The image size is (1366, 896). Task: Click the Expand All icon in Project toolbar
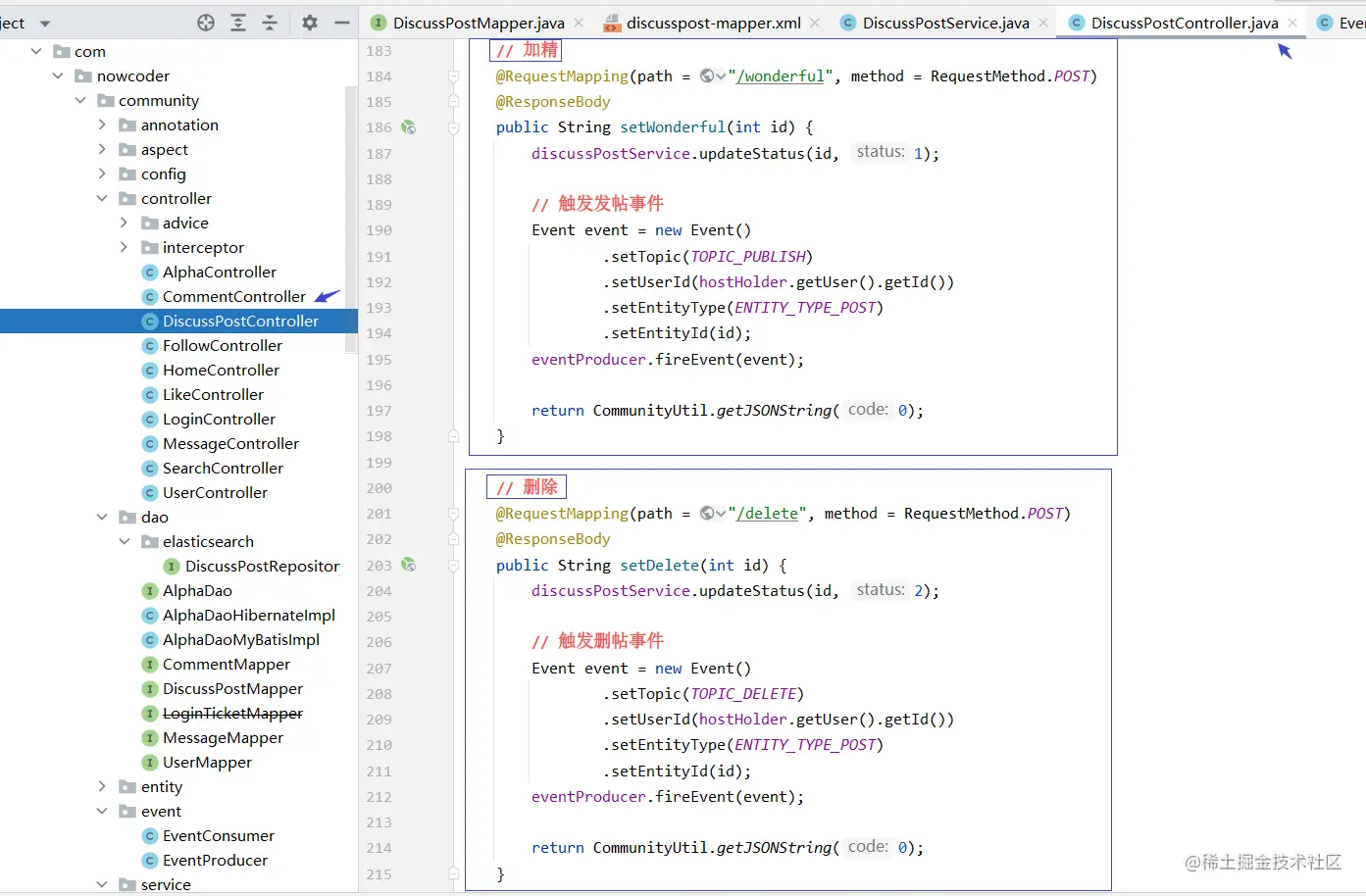(238, 23)
